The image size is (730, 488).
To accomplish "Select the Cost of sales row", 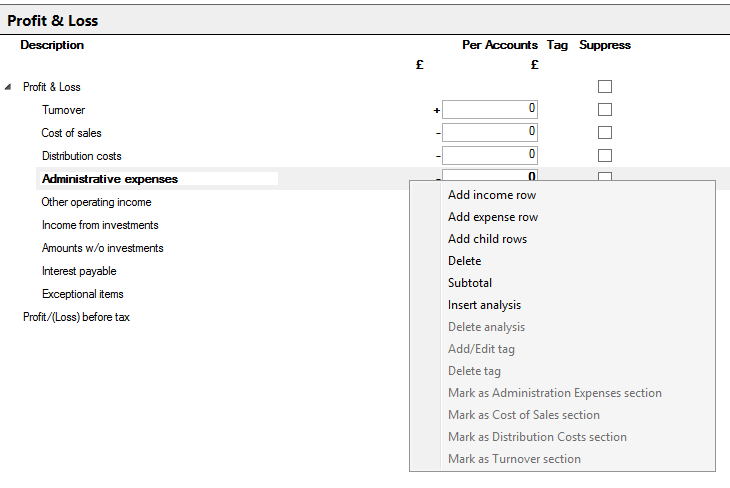I will pos(71,133).
